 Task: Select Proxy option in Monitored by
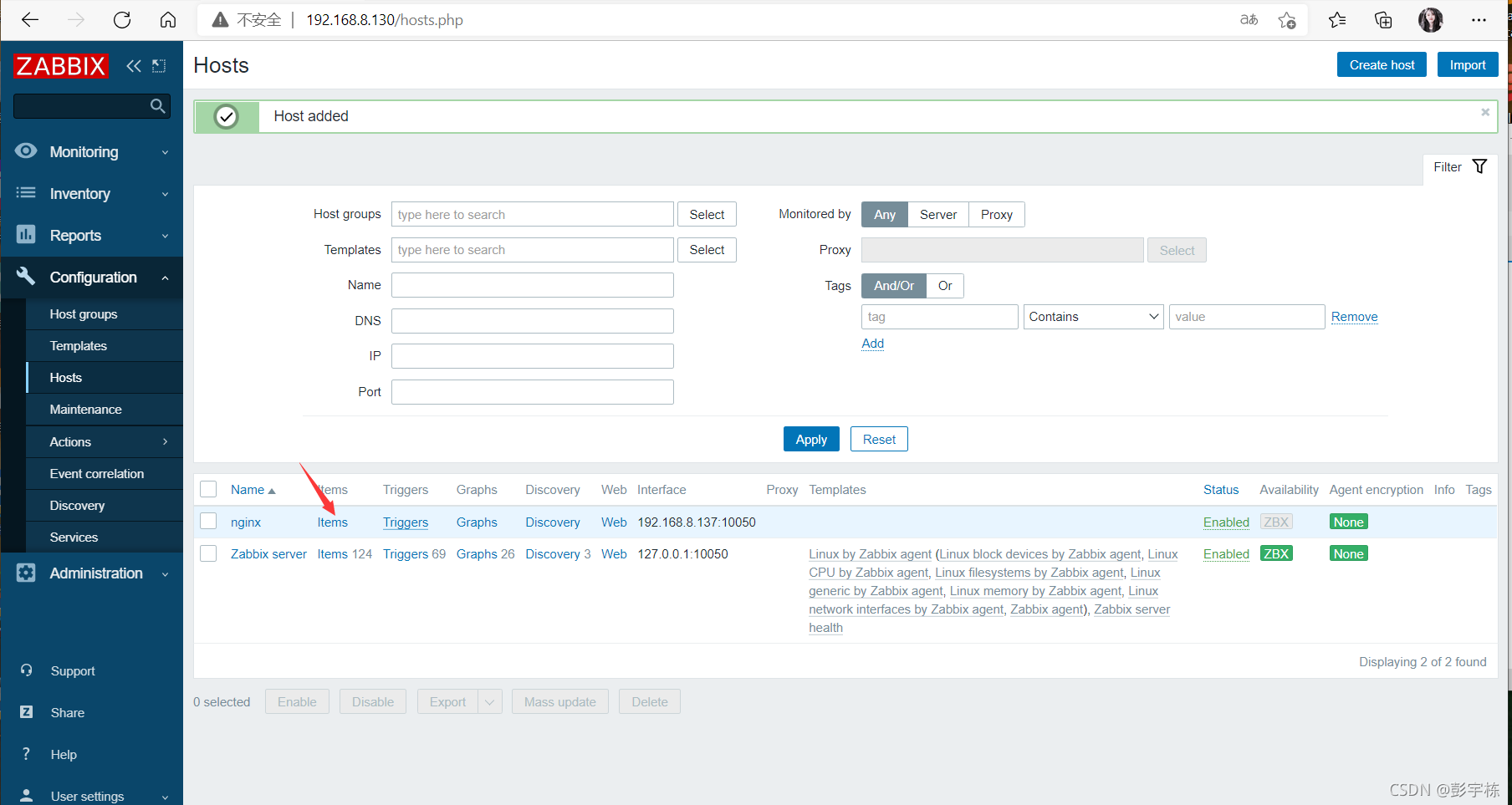(997, 215)
